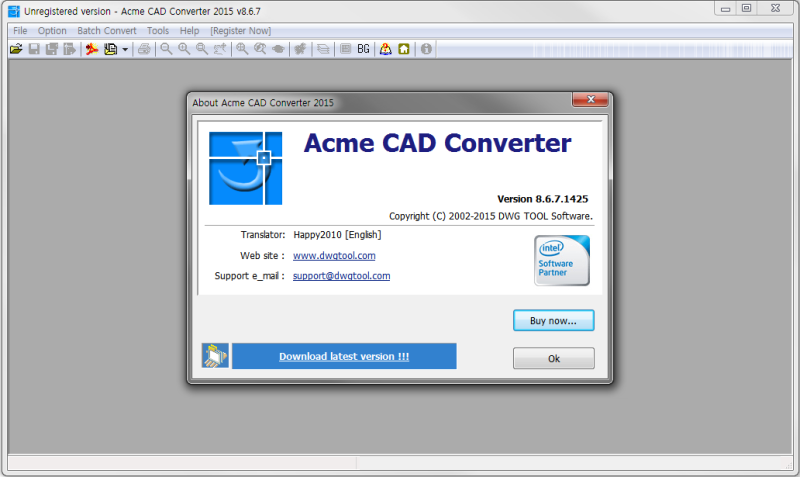The width and height of the screenshot is (800, 477).
Task: Click the round info About icon
Action: click(426, 49)
